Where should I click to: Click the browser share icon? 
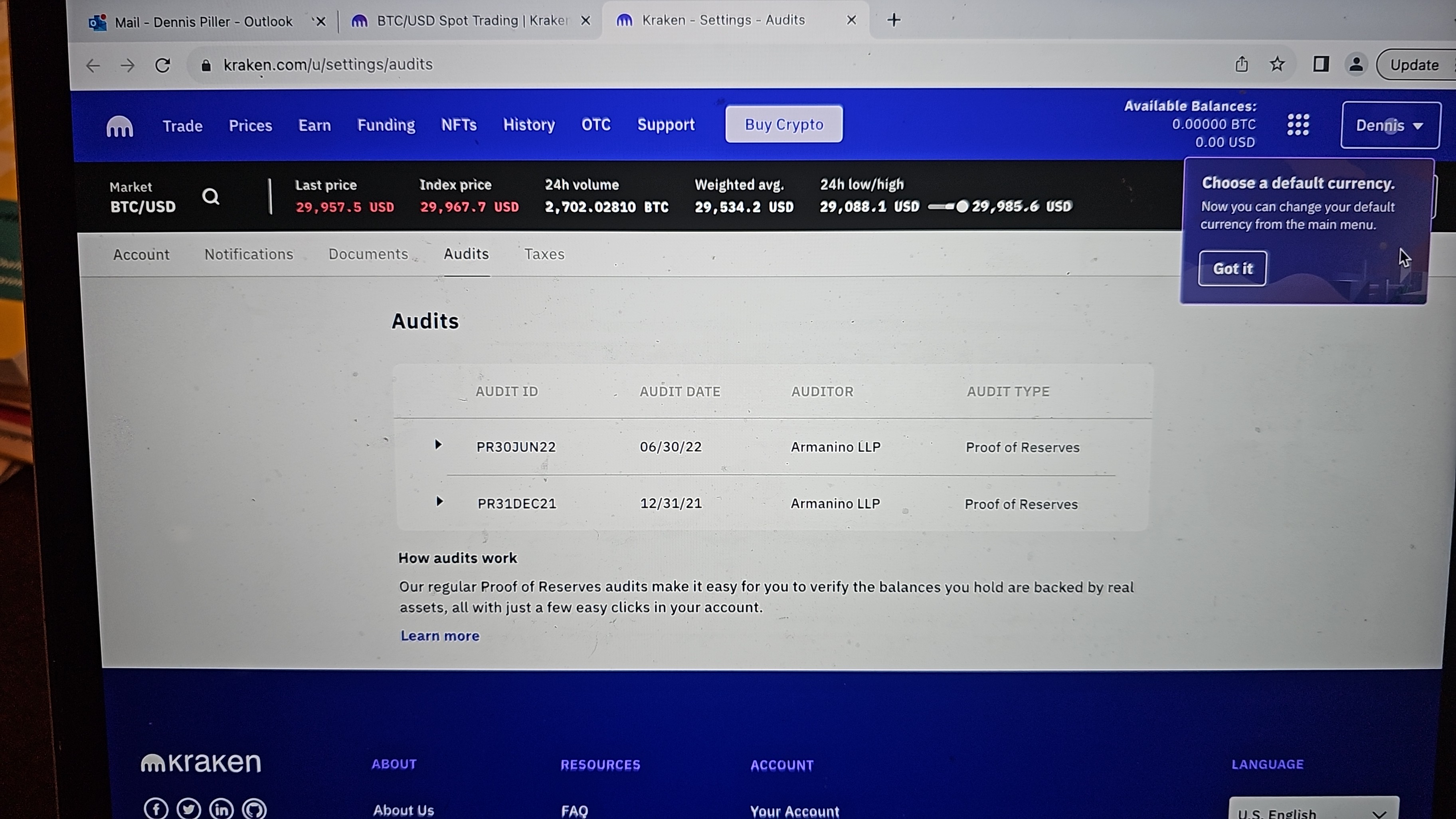pos(1241,64)
